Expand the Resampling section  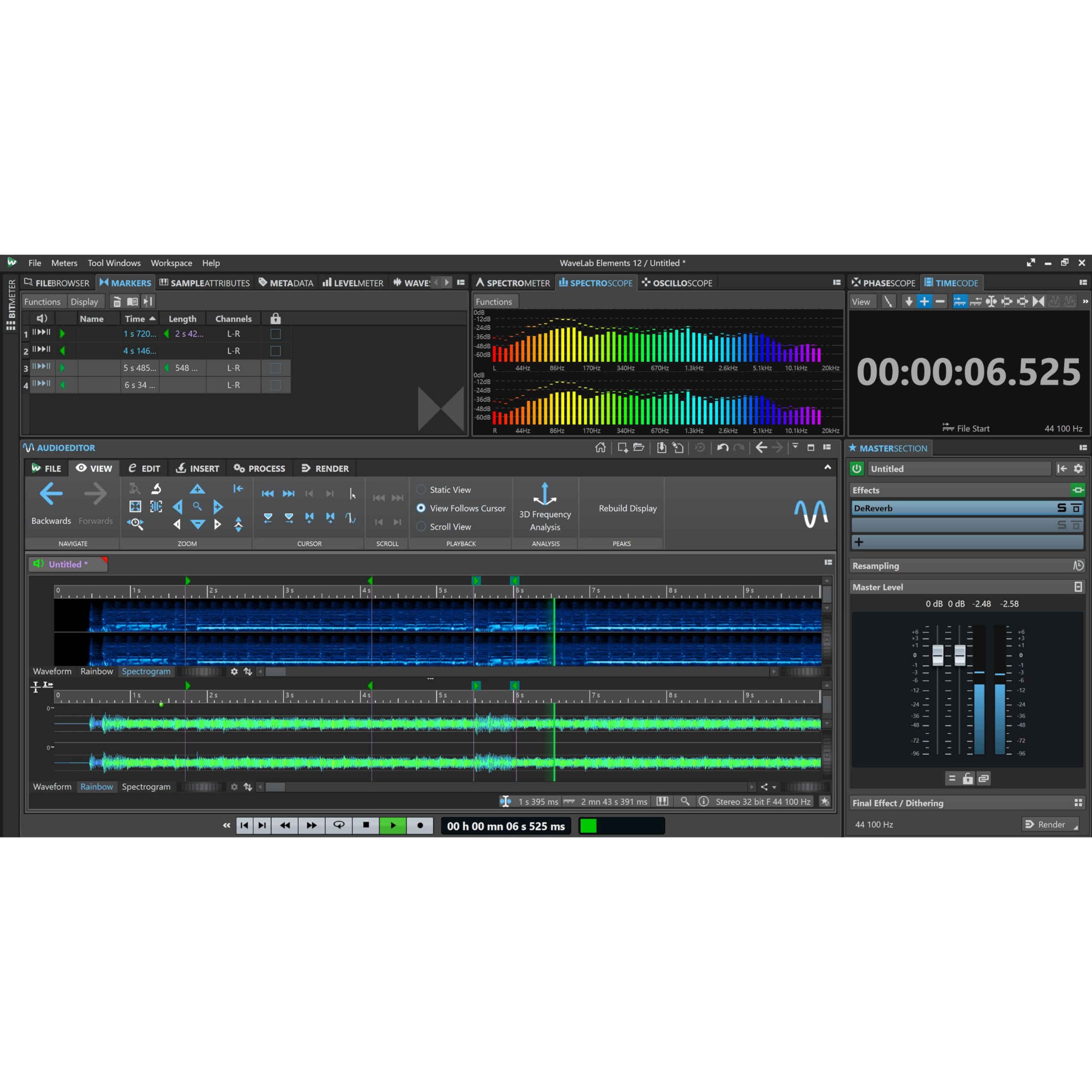pos(876,566)
